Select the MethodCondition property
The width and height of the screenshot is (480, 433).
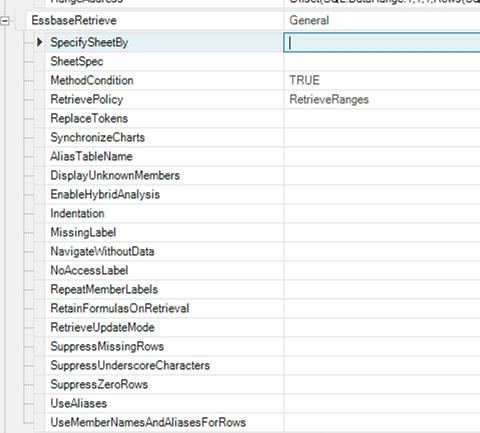tap(92, 80)
